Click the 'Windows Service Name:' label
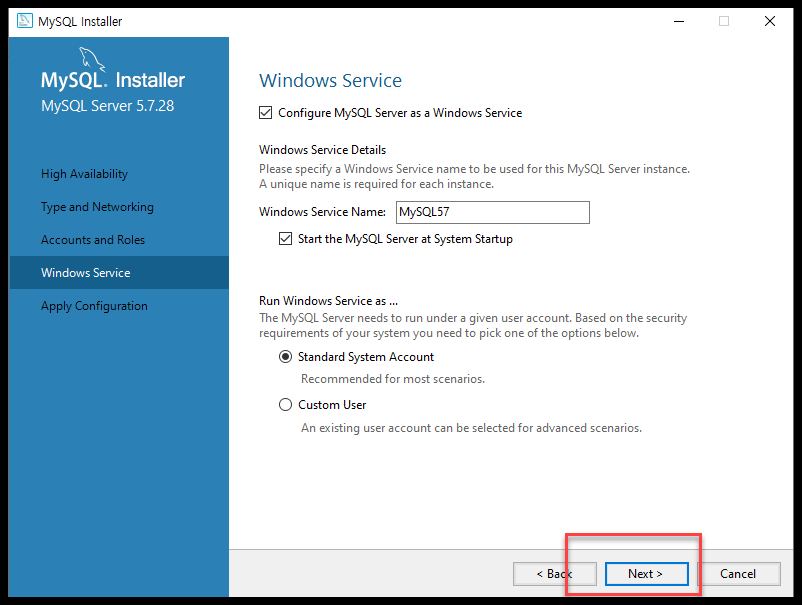This screenshot has height=605, width=802. pyautogui.click(x=322, y=212)
